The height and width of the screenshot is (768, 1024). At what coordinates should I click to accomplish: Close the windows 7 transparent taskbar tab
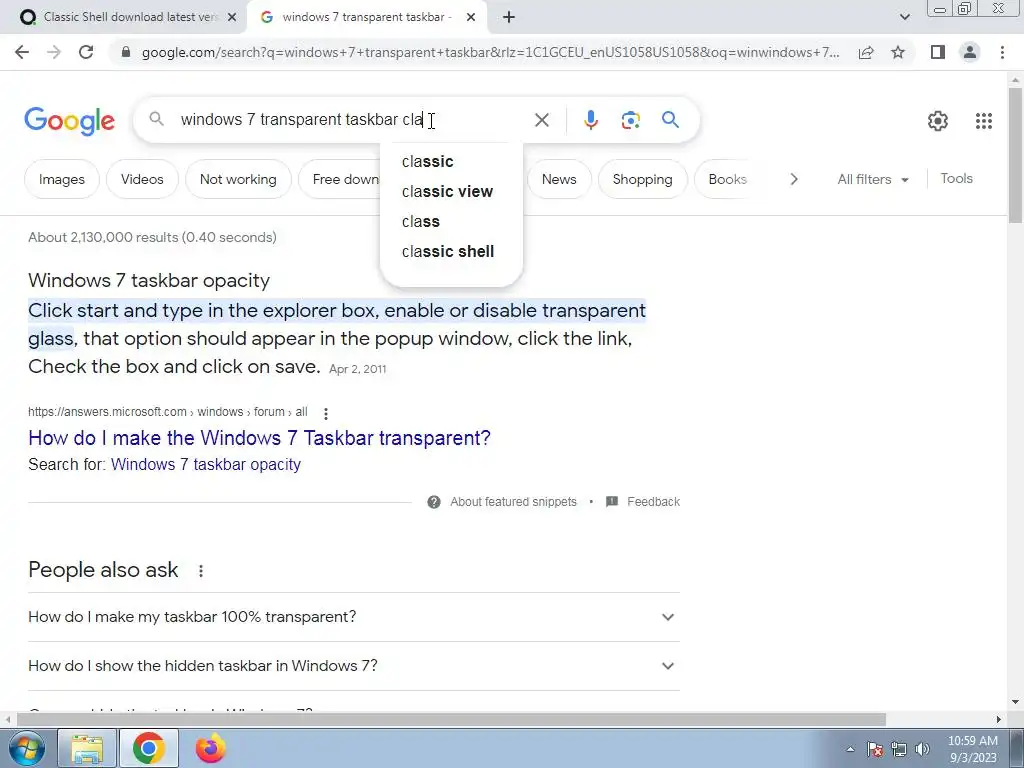471,18
